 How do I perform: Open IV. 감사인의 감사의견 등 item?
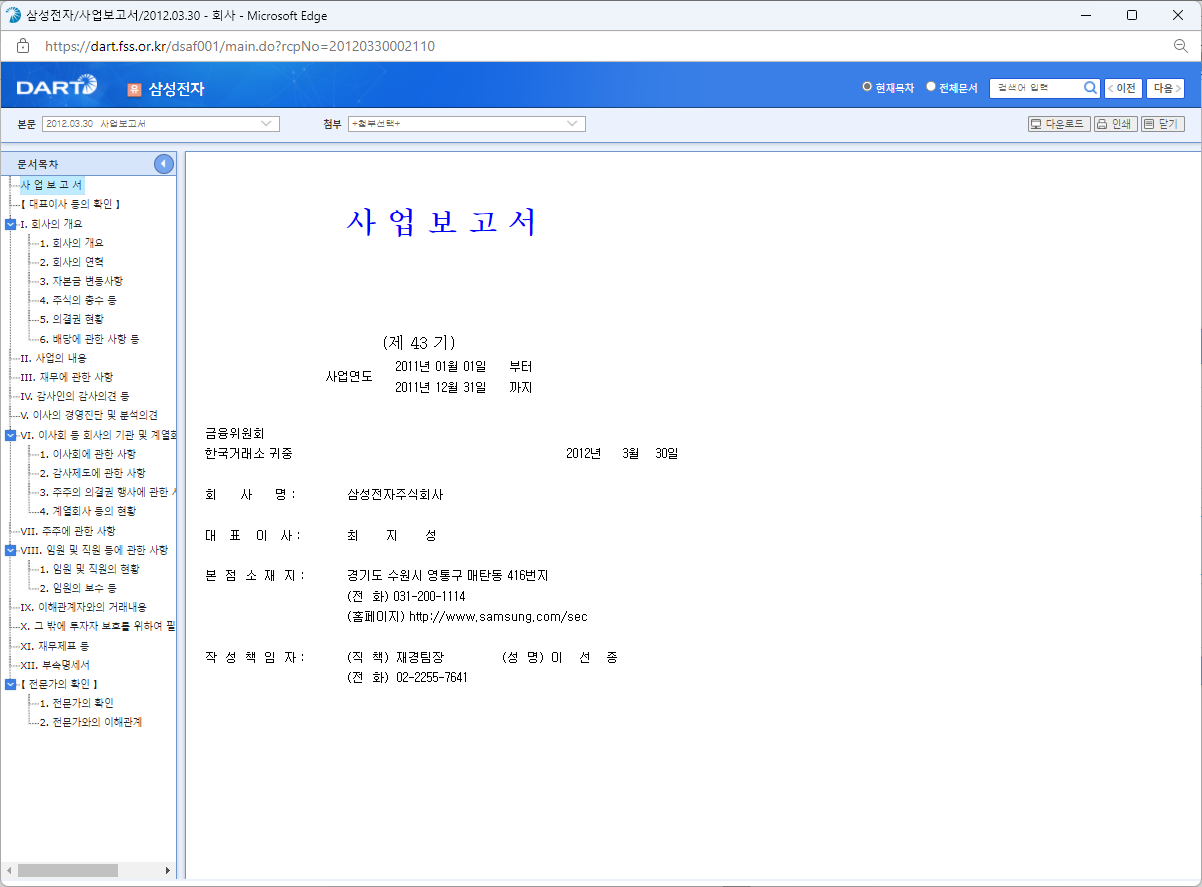point(74,396)
